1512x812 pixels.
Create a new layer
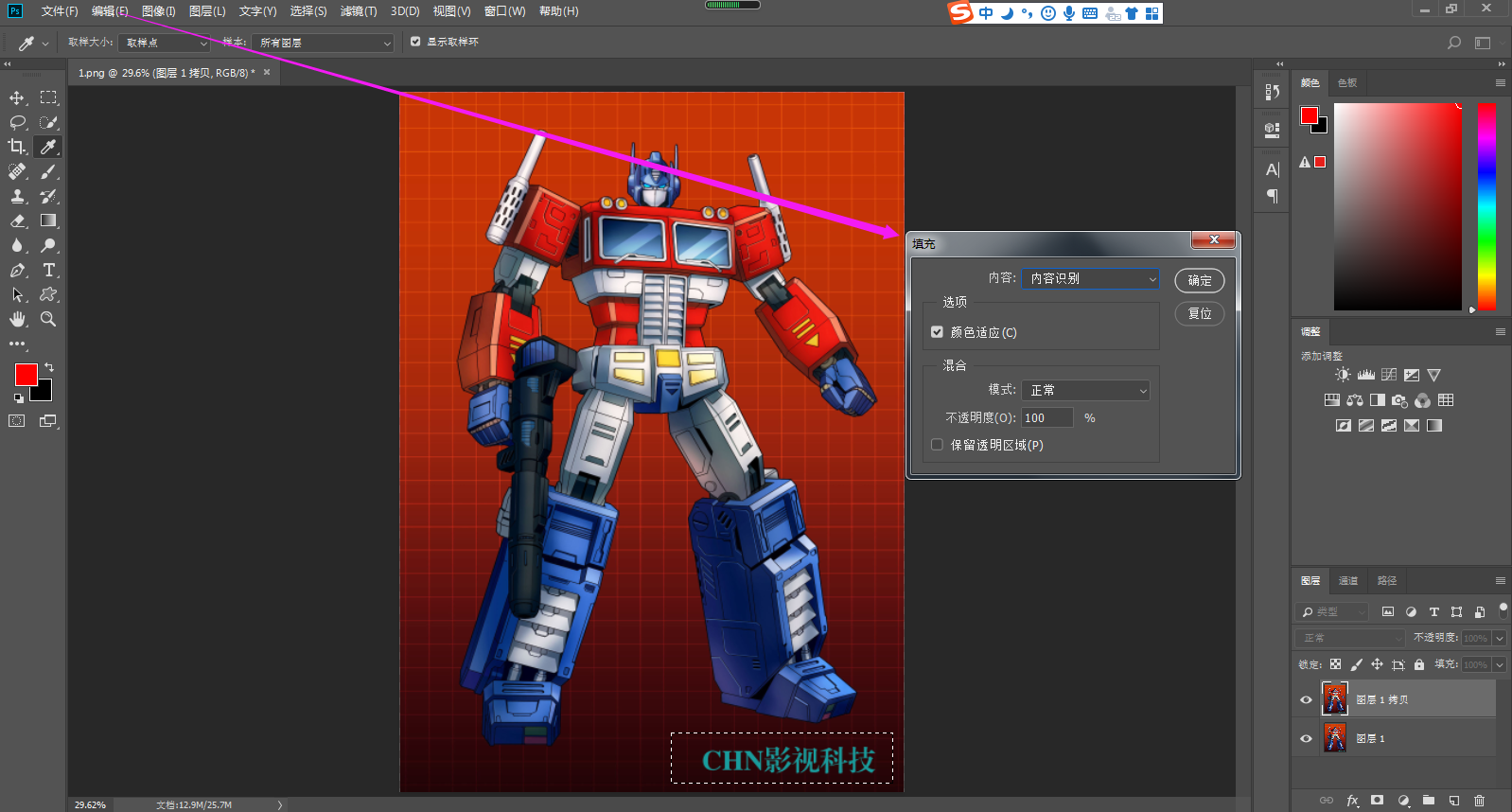pyautogui.click(x=1454, y=801)
